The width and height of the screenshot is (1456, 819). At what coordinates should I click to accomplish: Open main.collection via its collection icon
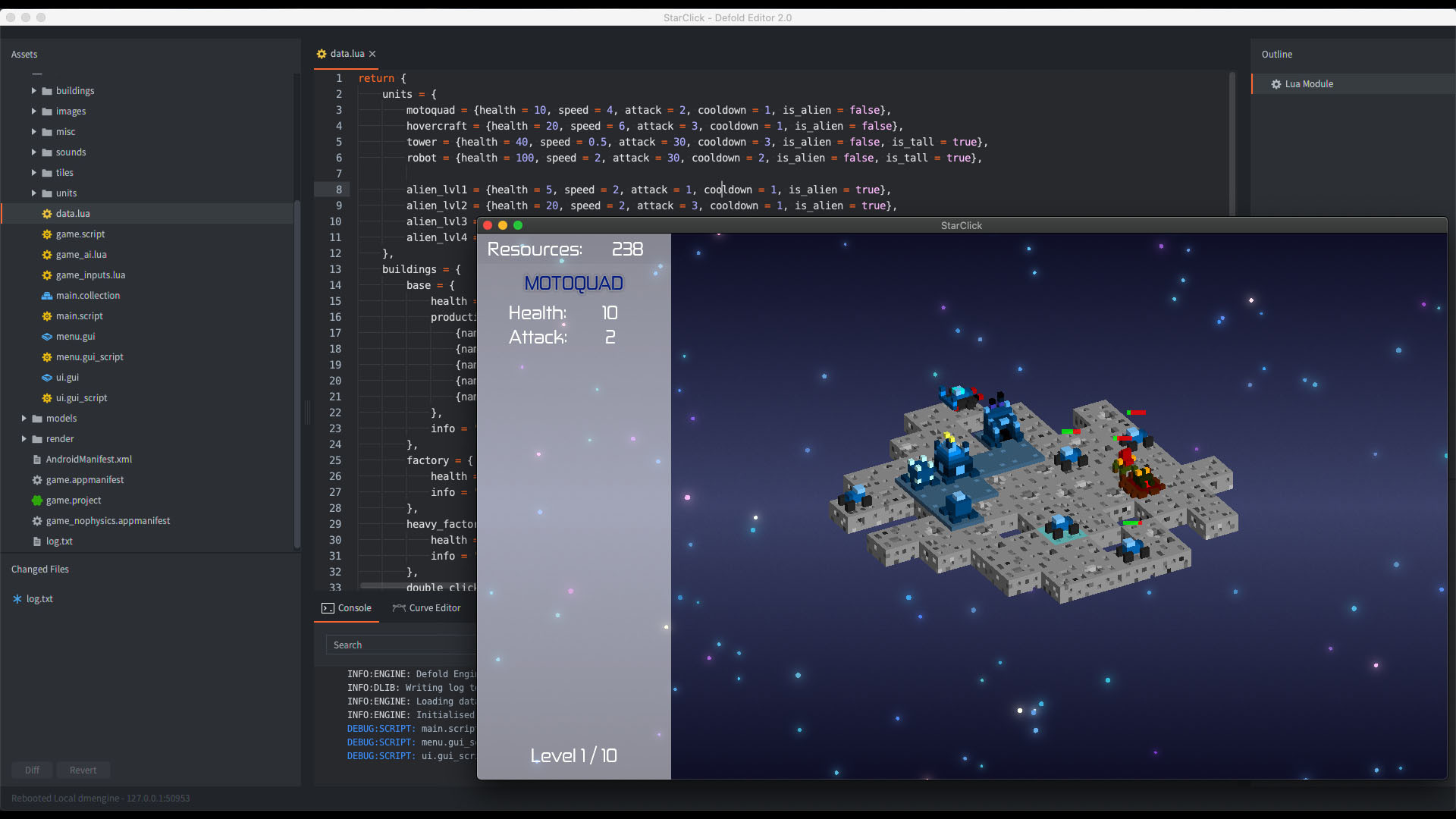pyautogui.click(x=46, y=296)
